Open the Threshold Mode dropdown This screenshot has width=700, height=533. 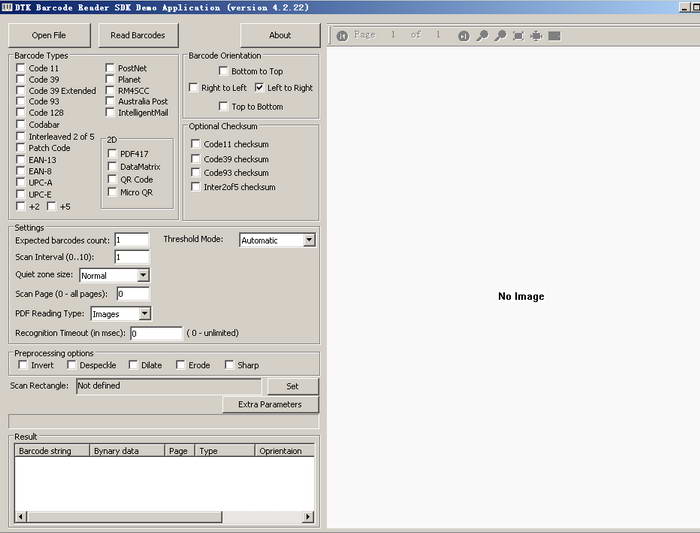point(309,240)
